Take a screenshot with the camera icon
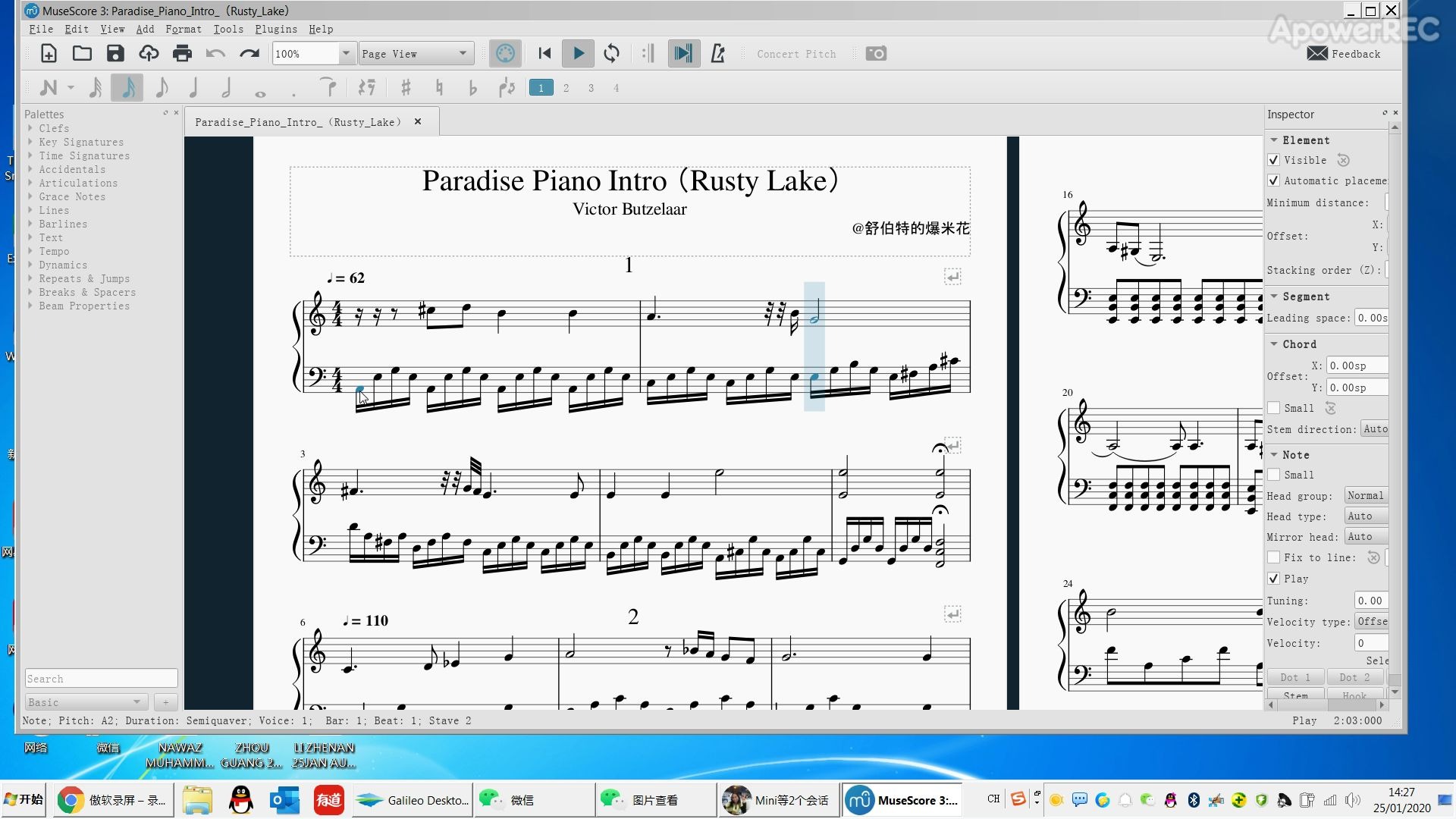This screenshot has width=1456, height=819. pos(876,54)
